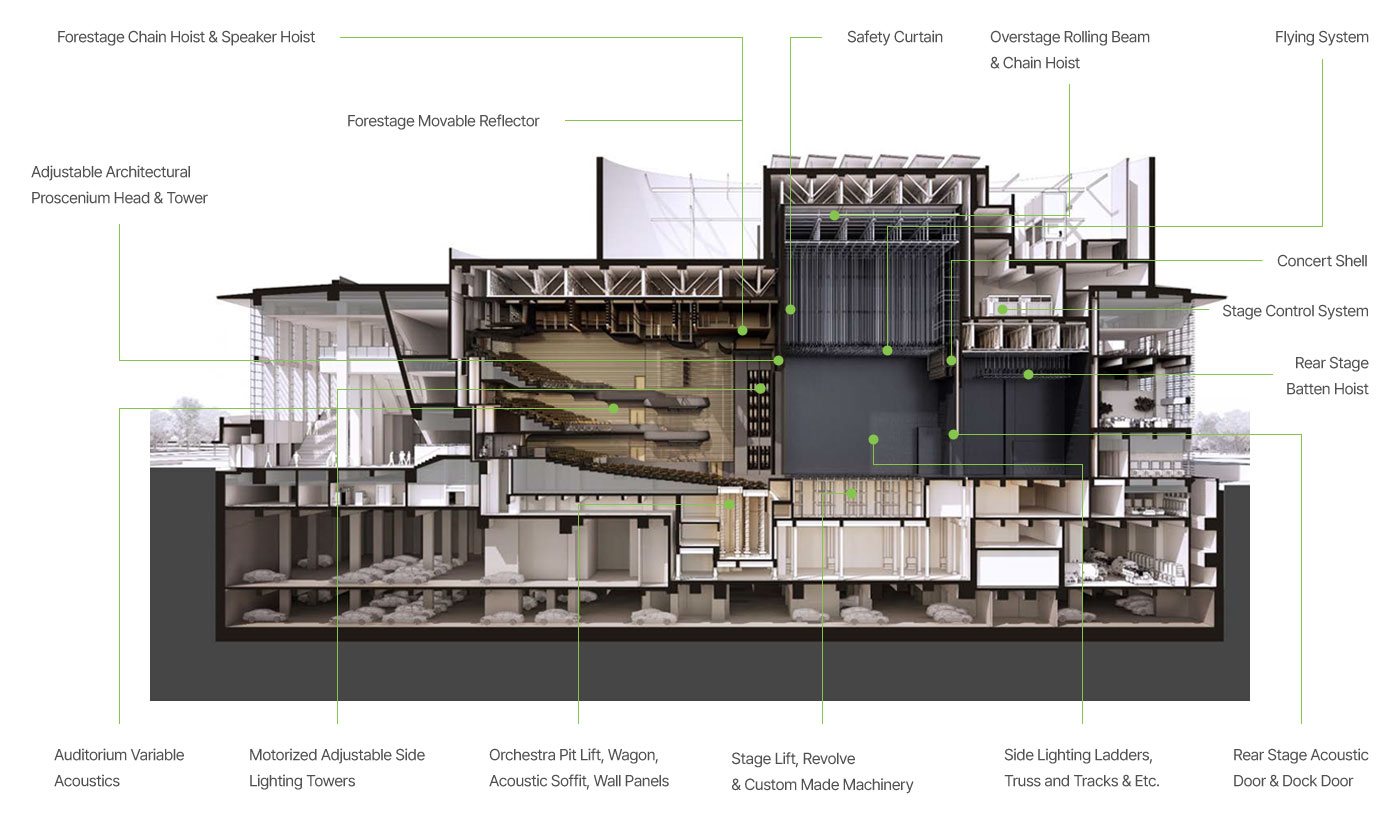Select the Orchestra Pit Lift green dot
1399x816 pixels.
730,504
